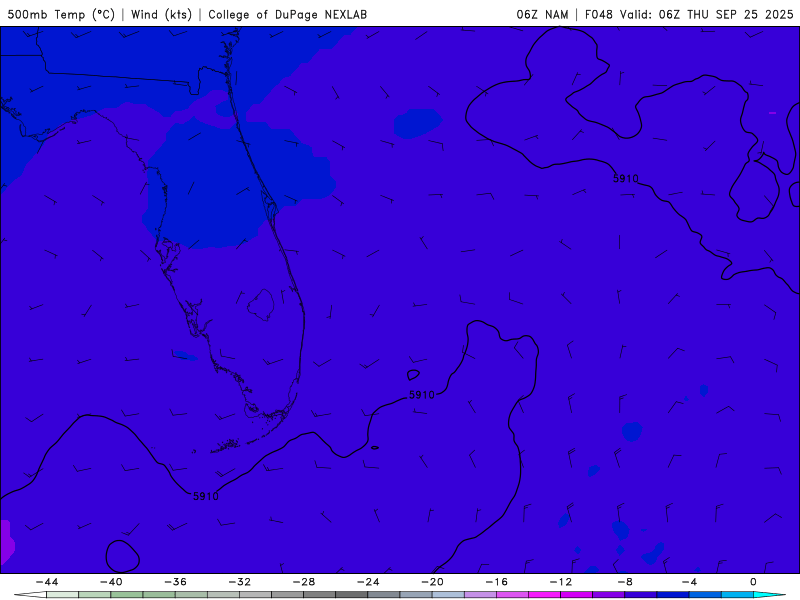Click the -28 colorbar tick label

[x=304, y=582]
